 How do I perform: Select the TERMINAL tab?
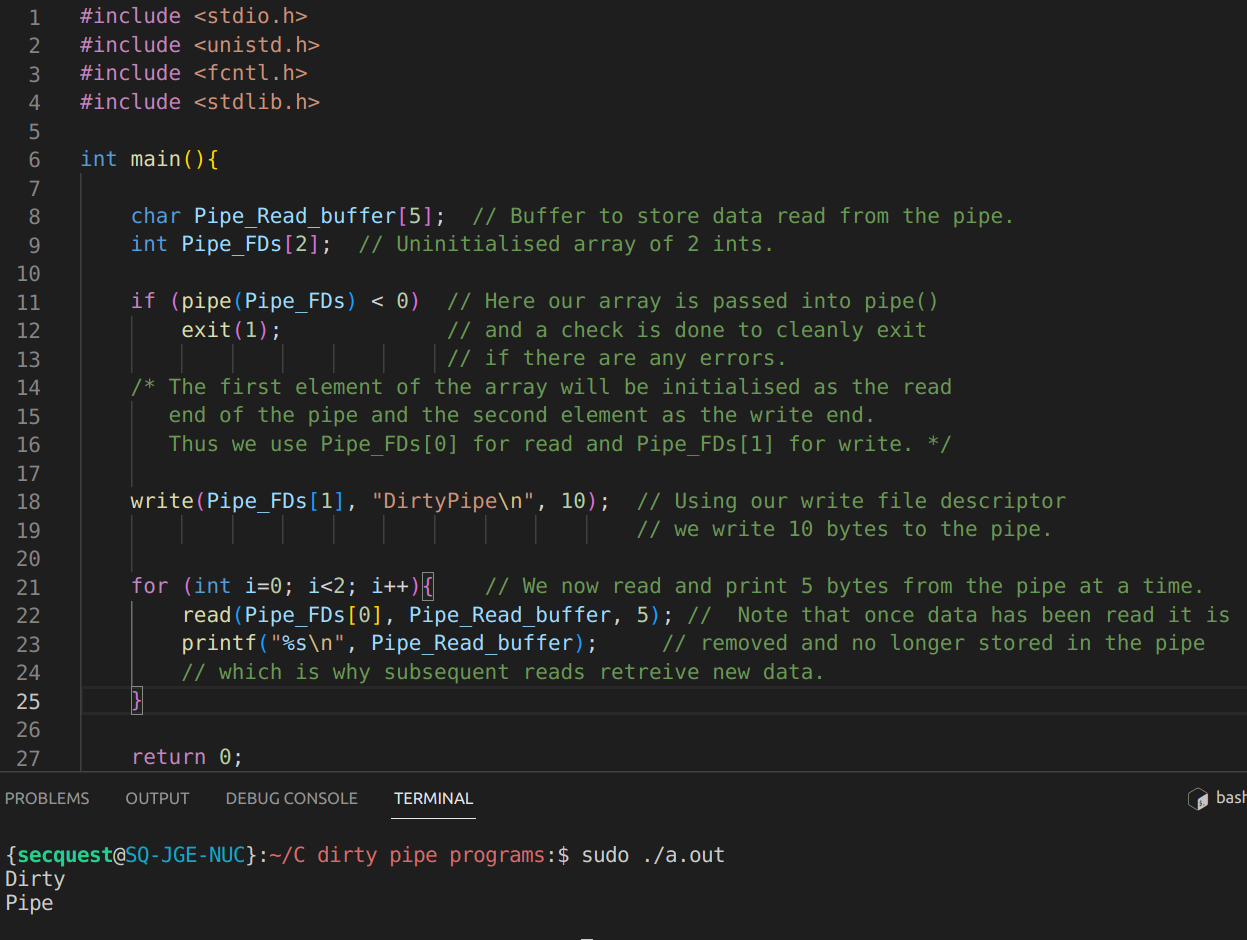[x=433, y=798]
